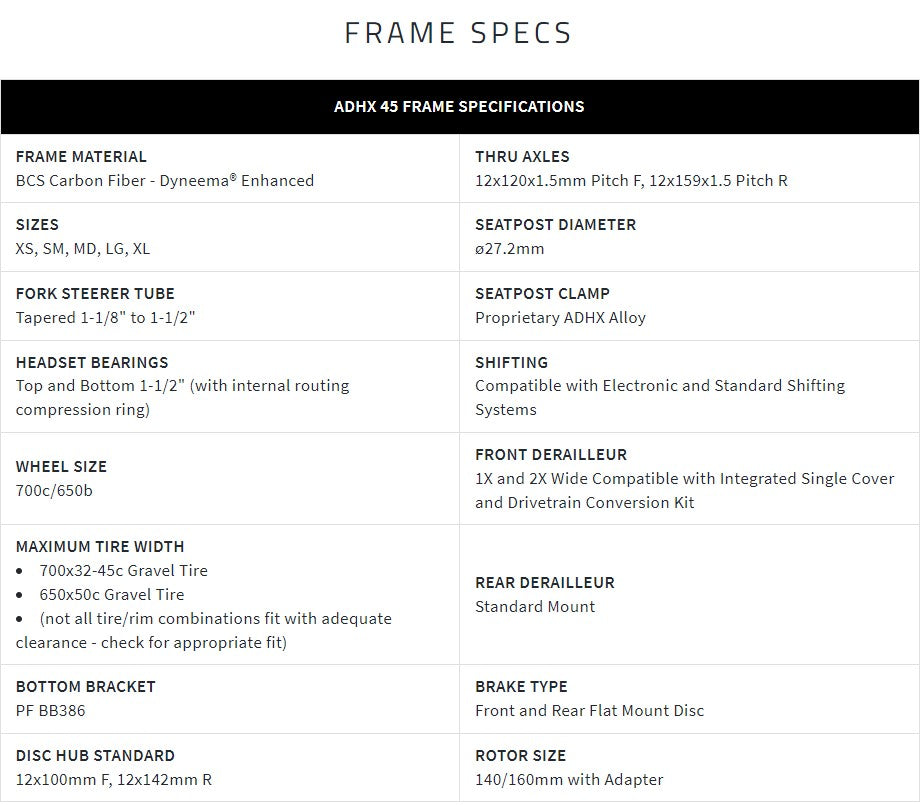
Task: Click the 700x32-45c Gravel Tire bullet
Action: pyautogui.click(x=124, y=571)
